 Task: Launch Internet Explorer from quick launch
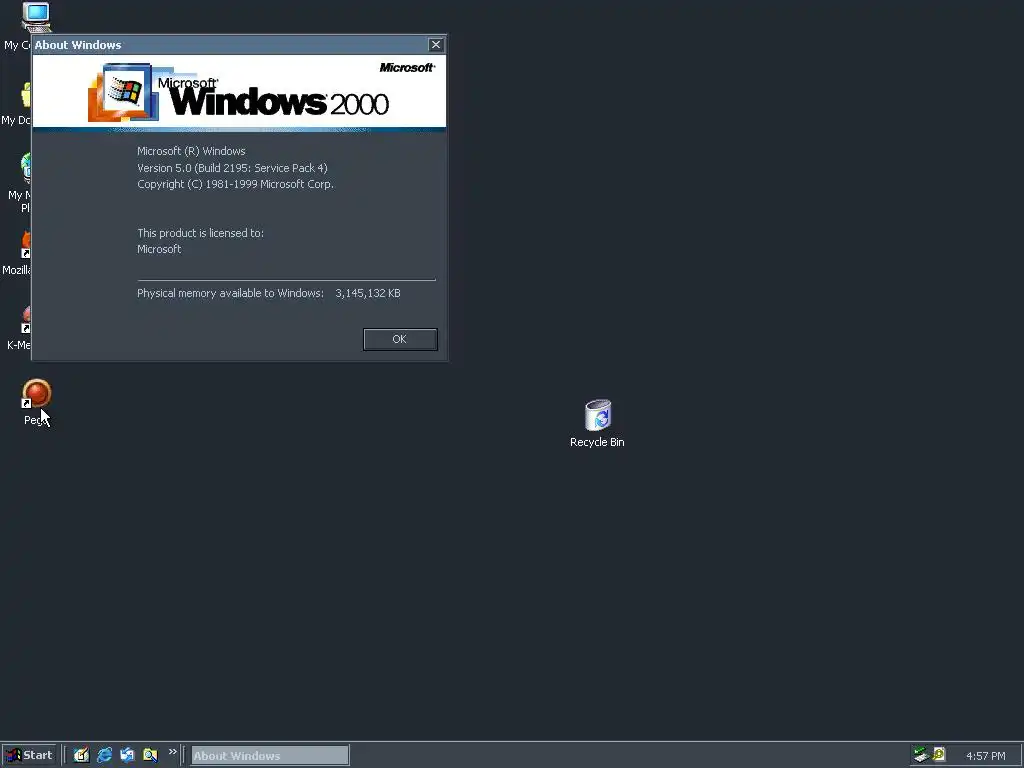[x=104, y=755]
